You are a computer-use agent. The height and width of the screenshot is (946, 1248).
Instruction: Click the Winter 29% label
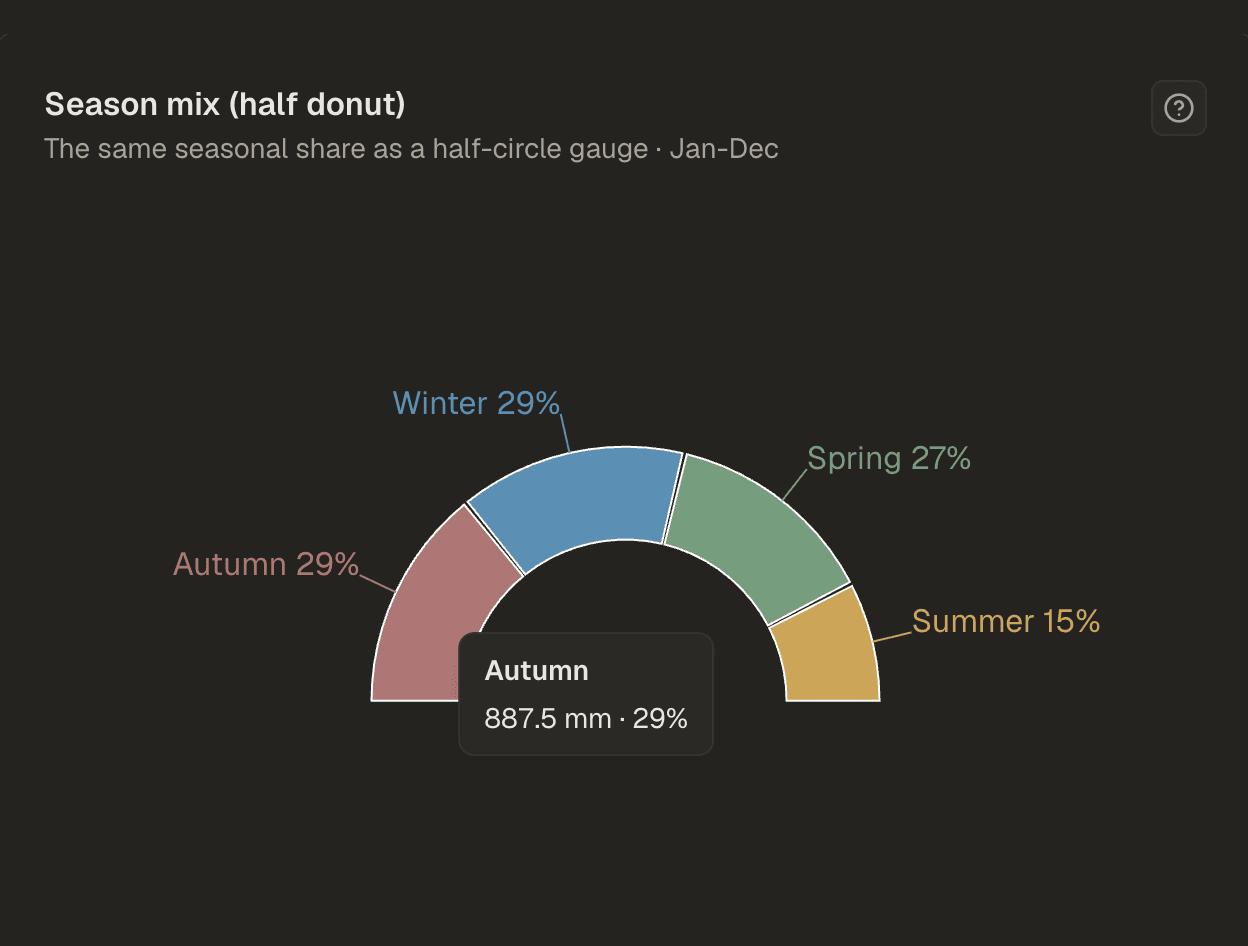(476, 403)
